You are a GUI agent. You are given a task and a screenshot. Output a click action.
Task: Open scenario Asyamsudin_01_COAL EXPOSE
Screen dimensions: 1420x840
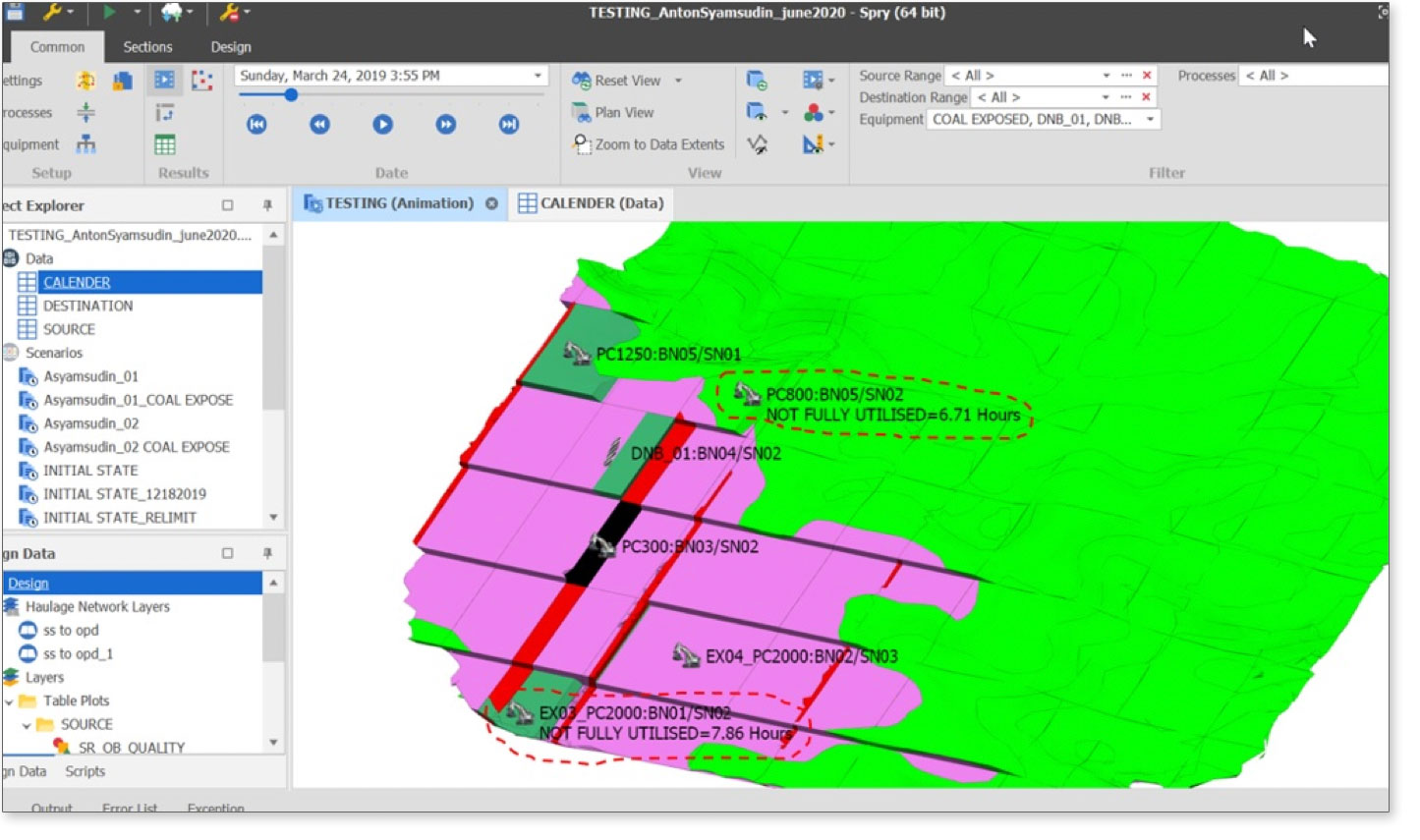(138, 400)
